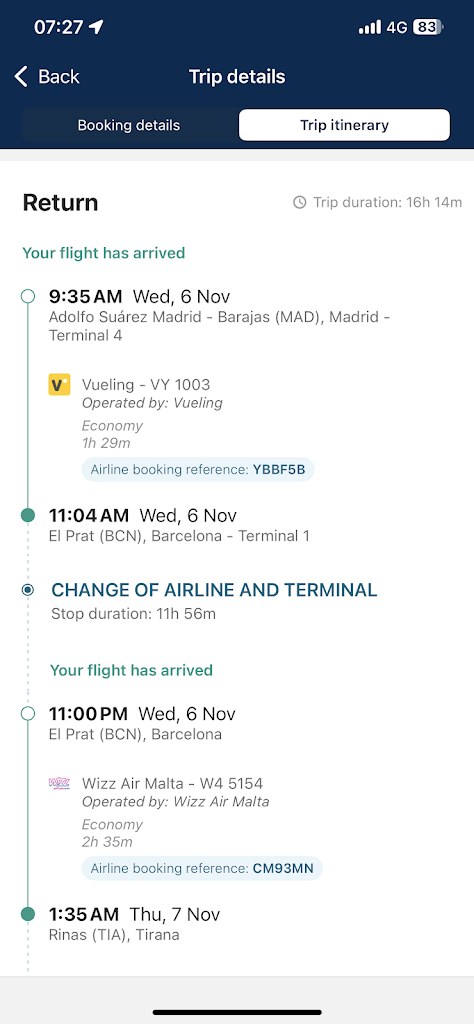Tap the home indicator bar at bottom
The height and width of the screenshot is (1024, 474).
(x=237, y=1012)
